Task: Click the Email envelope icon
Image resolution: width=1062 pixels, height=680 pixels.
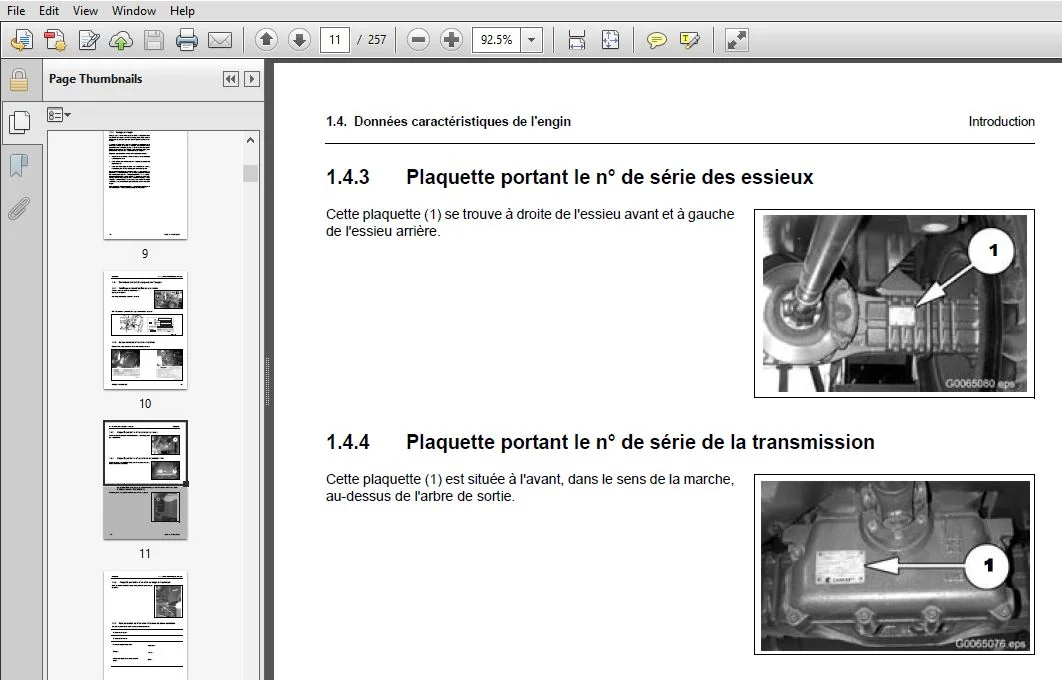Action: 219,41
